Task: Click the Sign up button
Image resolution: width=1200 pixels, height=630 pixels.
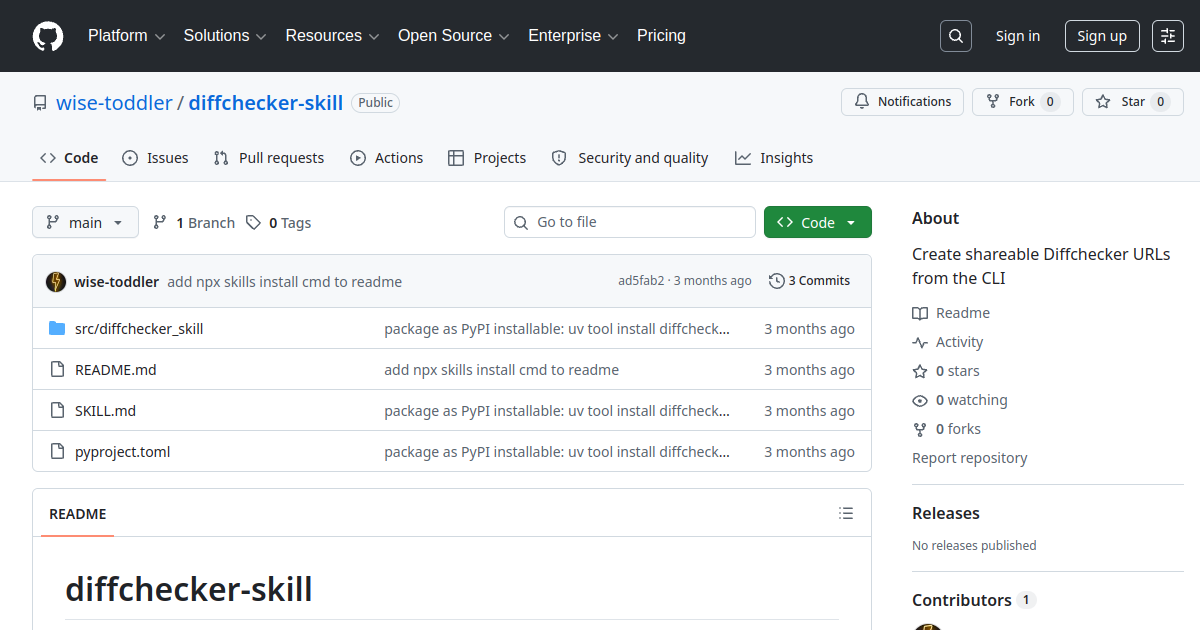Action: (x=1102, y=36)
